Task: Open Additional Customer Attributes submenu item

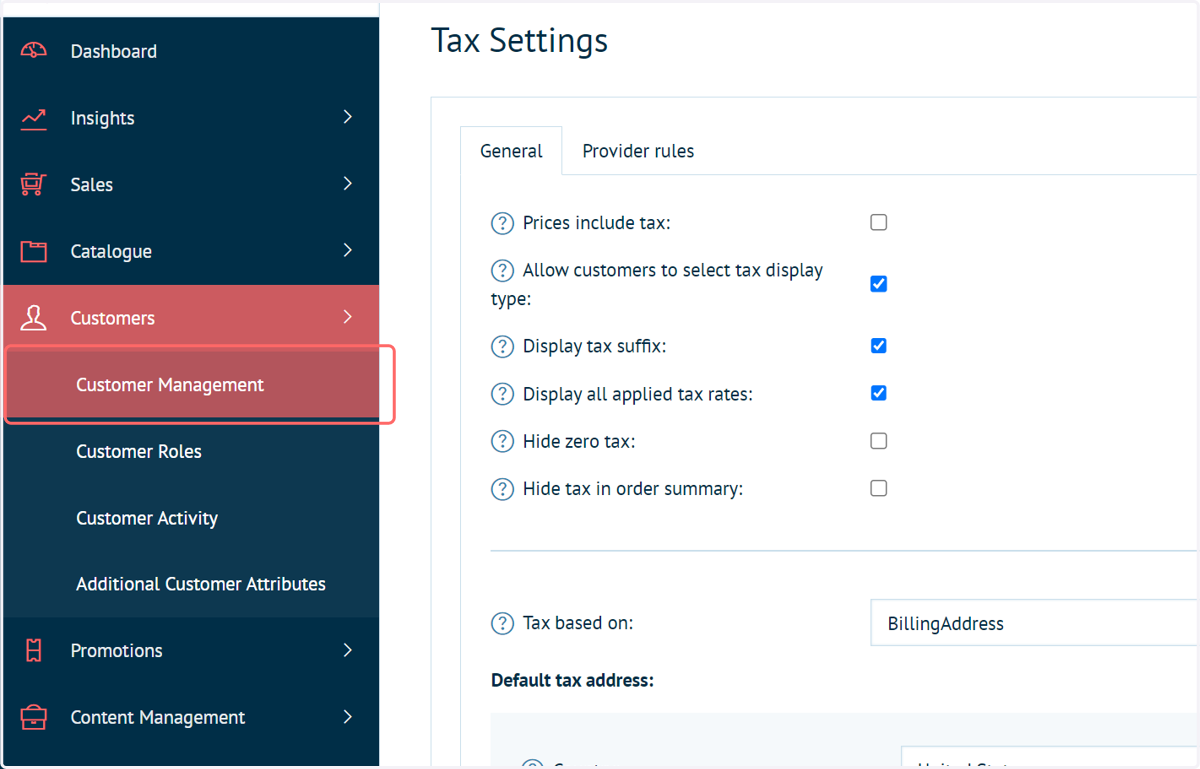Action: (x=191, y=584)
